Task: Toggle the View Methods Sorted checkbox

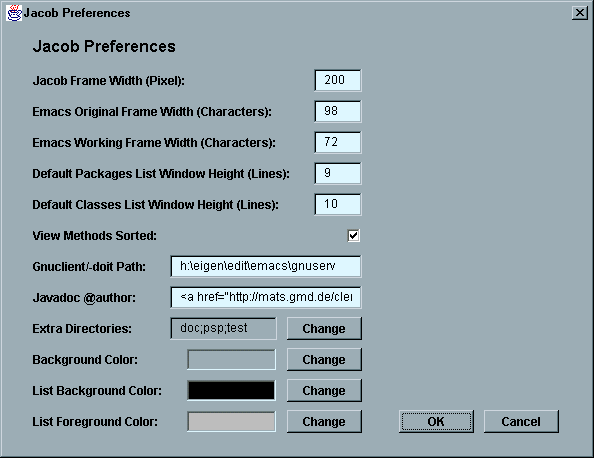Action: tap(353, 236)
